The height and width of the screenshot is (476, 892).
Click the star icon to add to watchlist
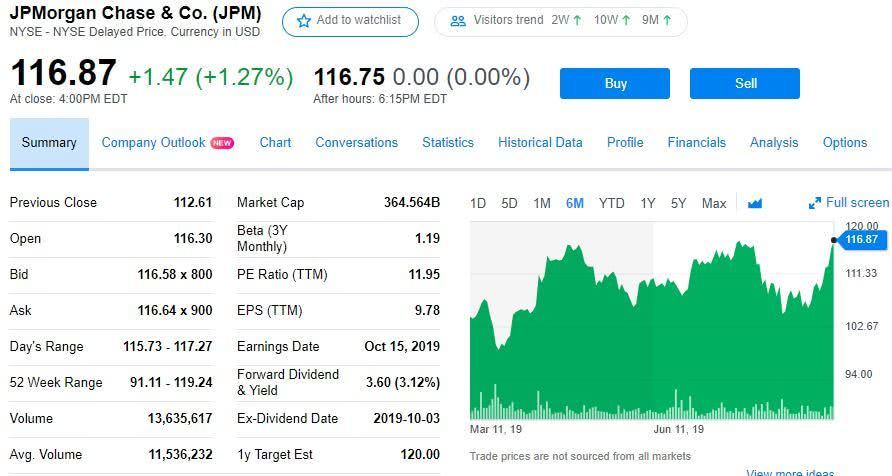(304, 21)
